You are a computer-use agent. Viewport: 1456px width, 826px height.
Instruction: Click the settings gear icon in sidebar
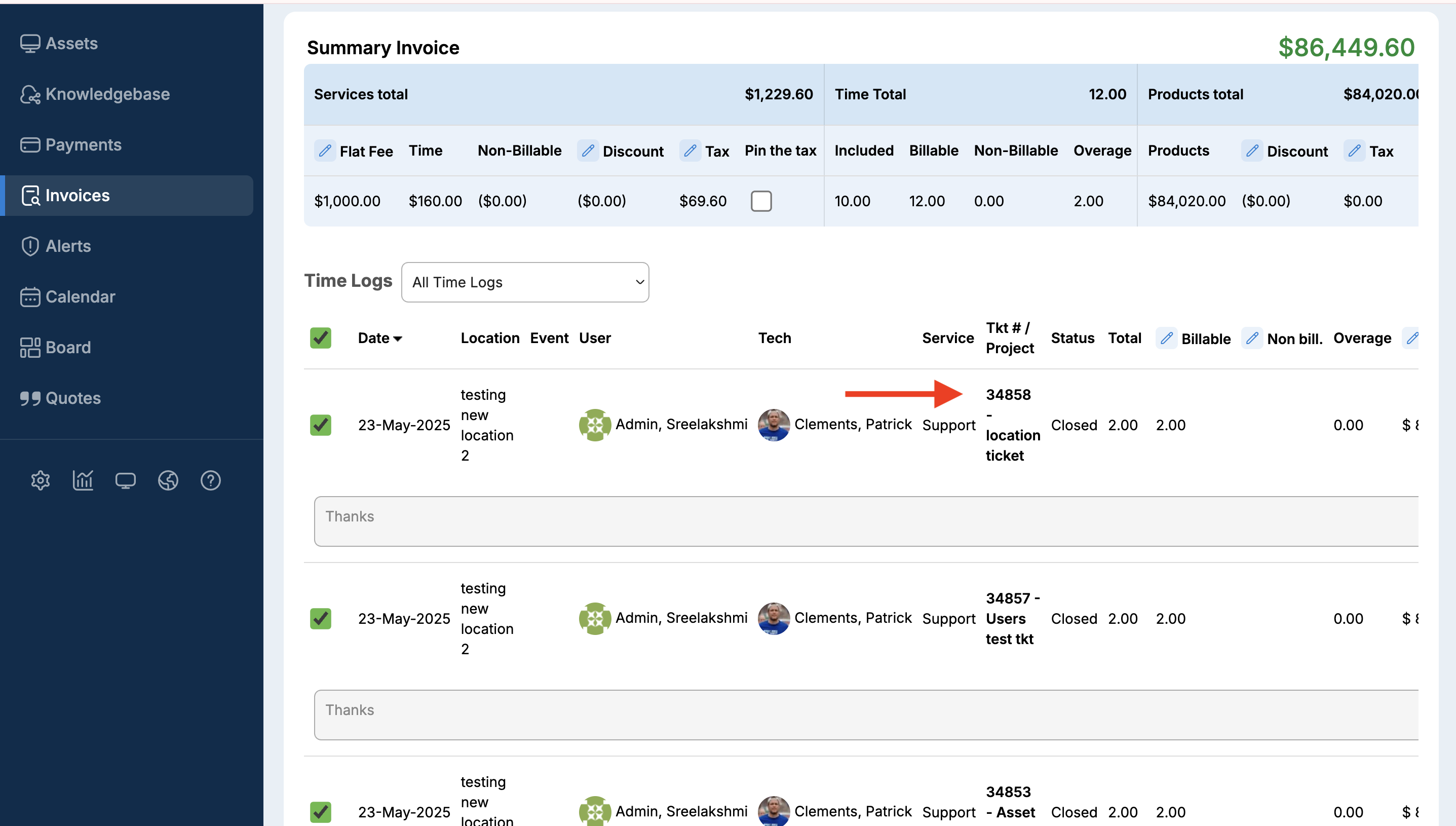[x=40, y=480]
